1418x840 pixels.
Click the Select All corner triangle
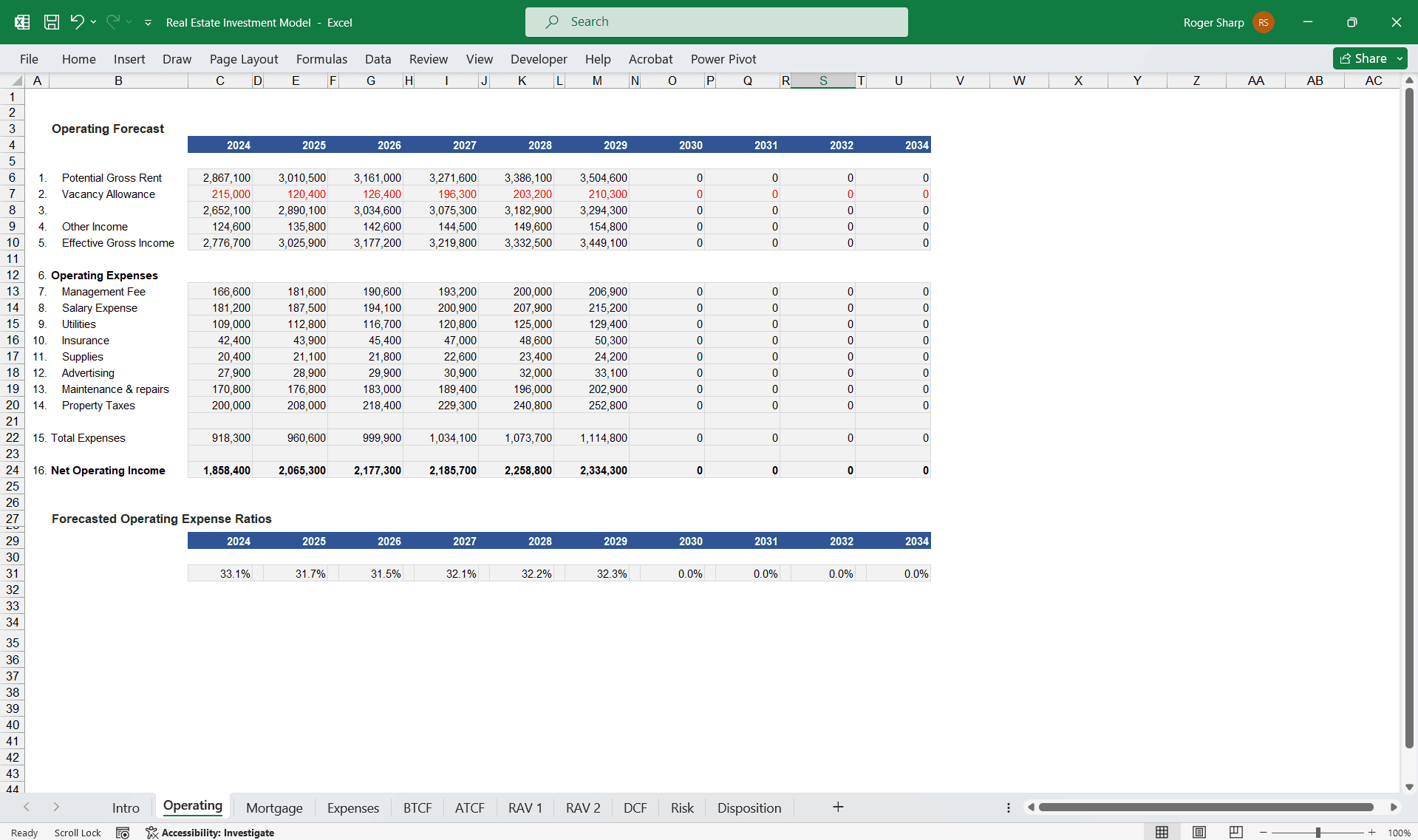point(16,81)
